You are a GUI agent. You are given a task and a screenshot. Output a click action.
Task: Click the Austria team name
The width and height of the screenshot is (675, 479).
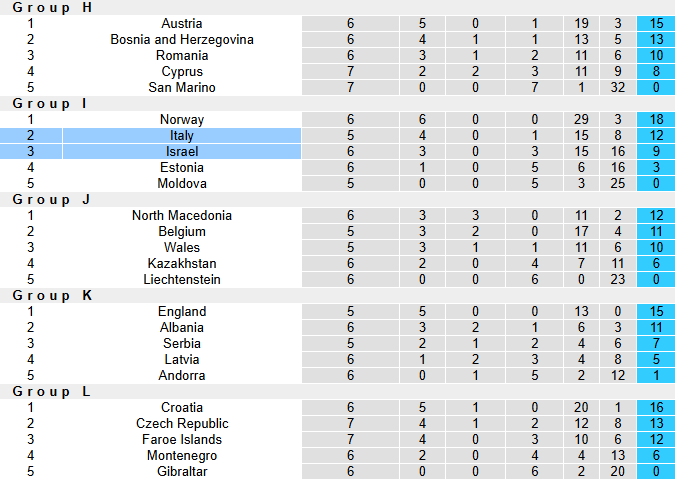click(x=181, y=23)
